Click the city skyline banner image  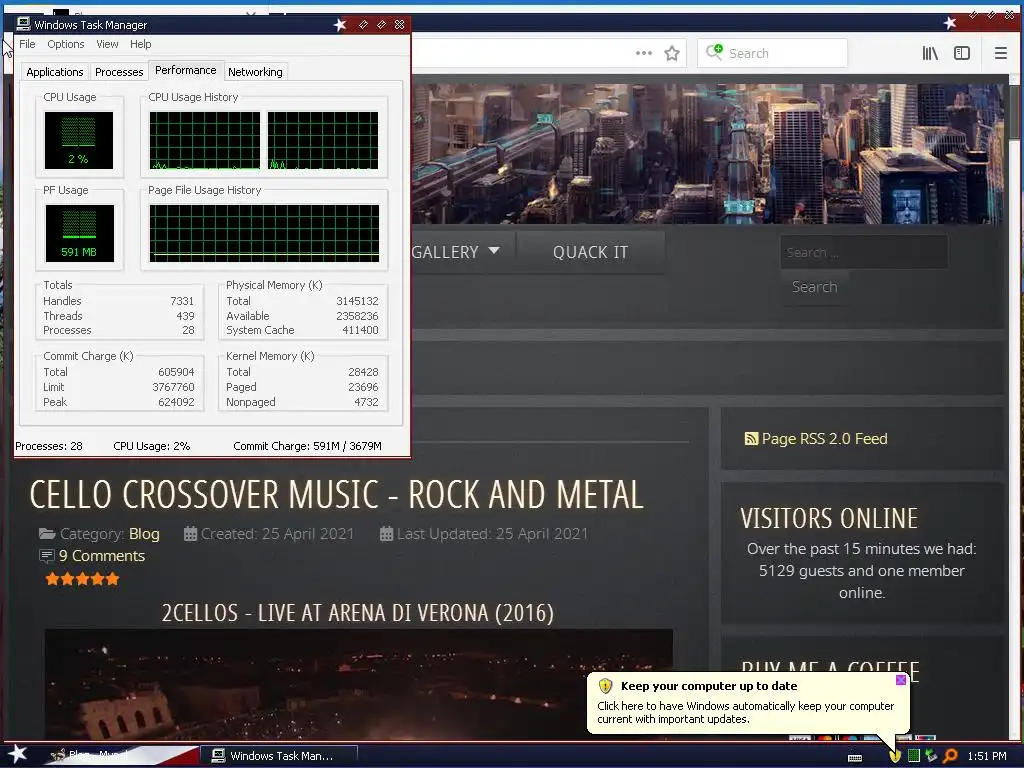coord(708,153)
